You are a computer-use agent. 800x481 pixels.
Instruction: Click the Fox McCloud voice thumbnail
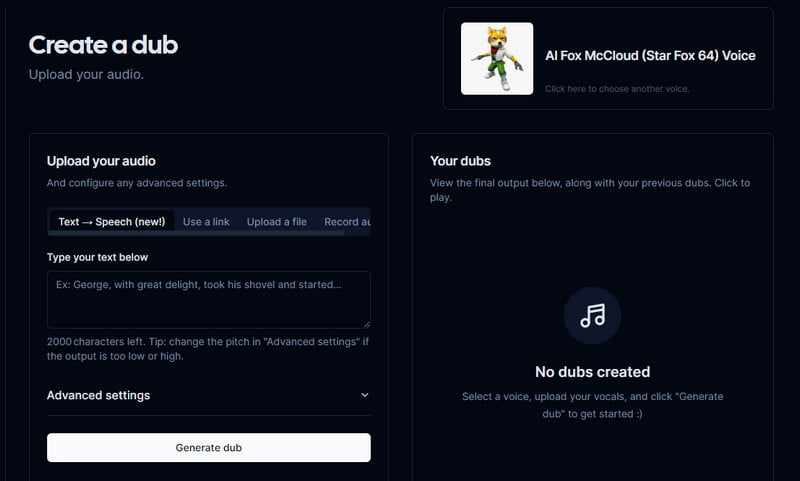pos(496,59)
